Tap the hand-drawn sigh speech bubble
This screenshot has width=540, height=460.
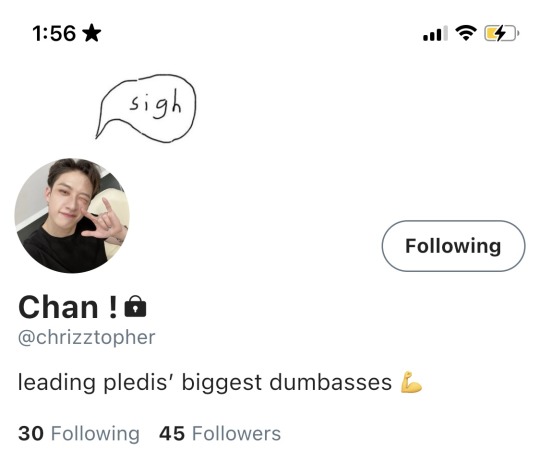coord(146,107)
